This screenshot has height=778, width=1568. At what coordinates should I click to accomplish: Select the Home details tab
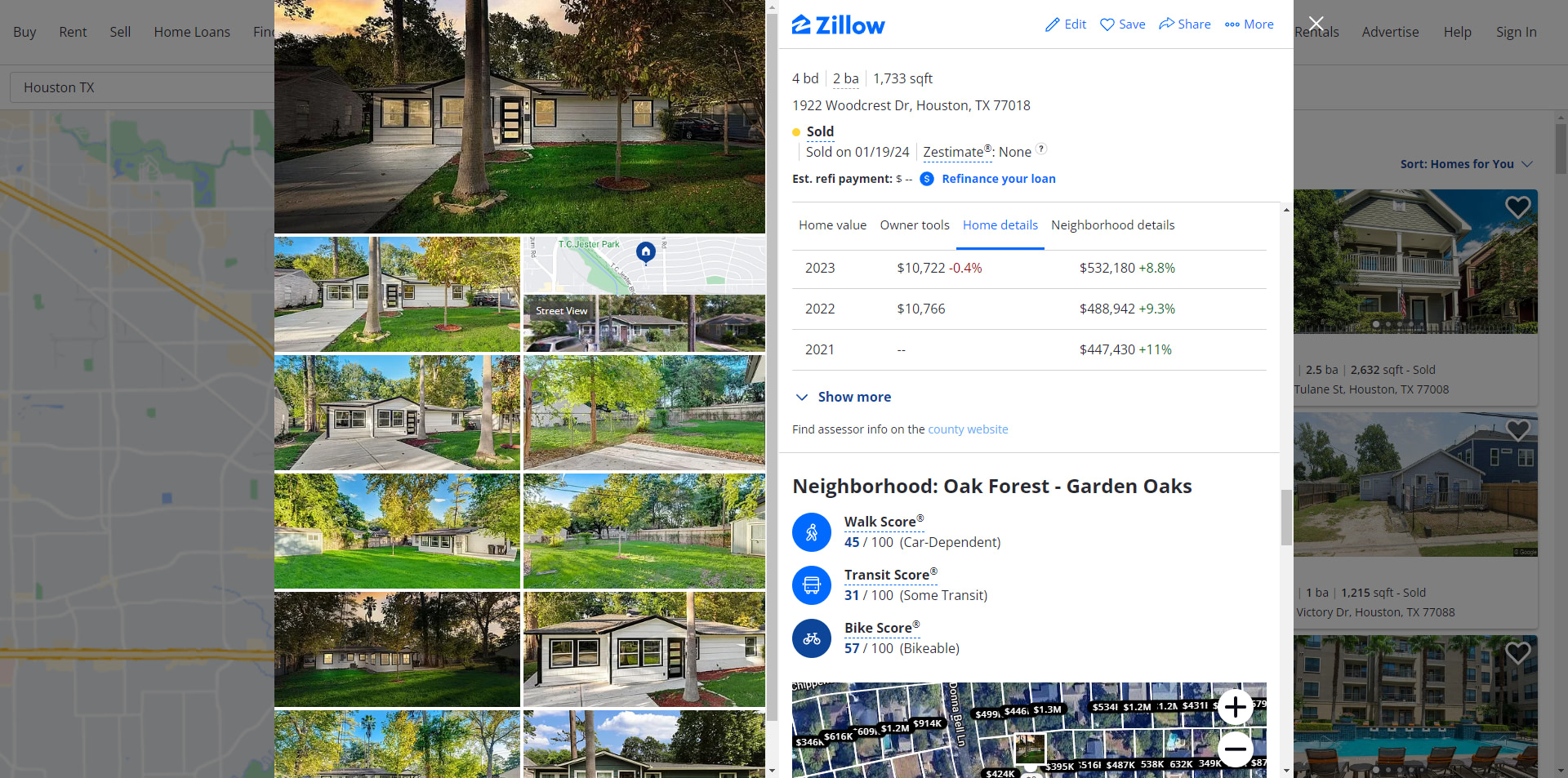[1000, 225]
